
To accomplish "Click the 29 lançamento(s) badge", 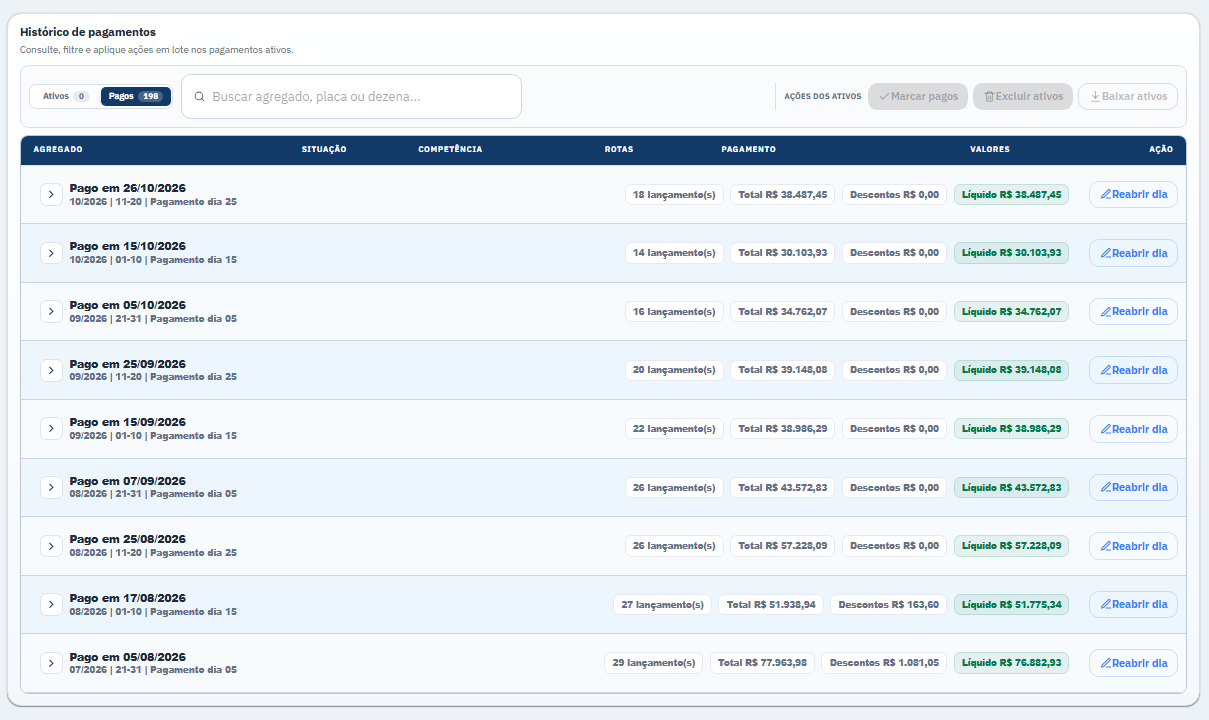I will coord(653,663).
